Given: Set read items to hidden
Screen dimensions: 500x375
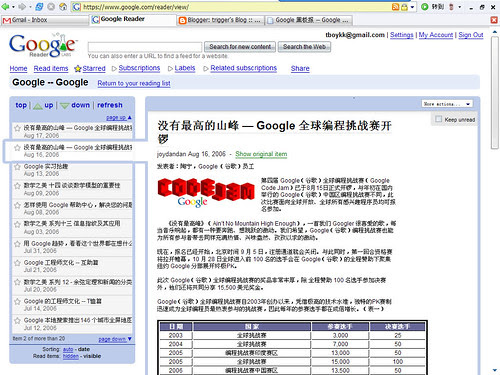Looking at the screenshot, I should tap(71, 356).
